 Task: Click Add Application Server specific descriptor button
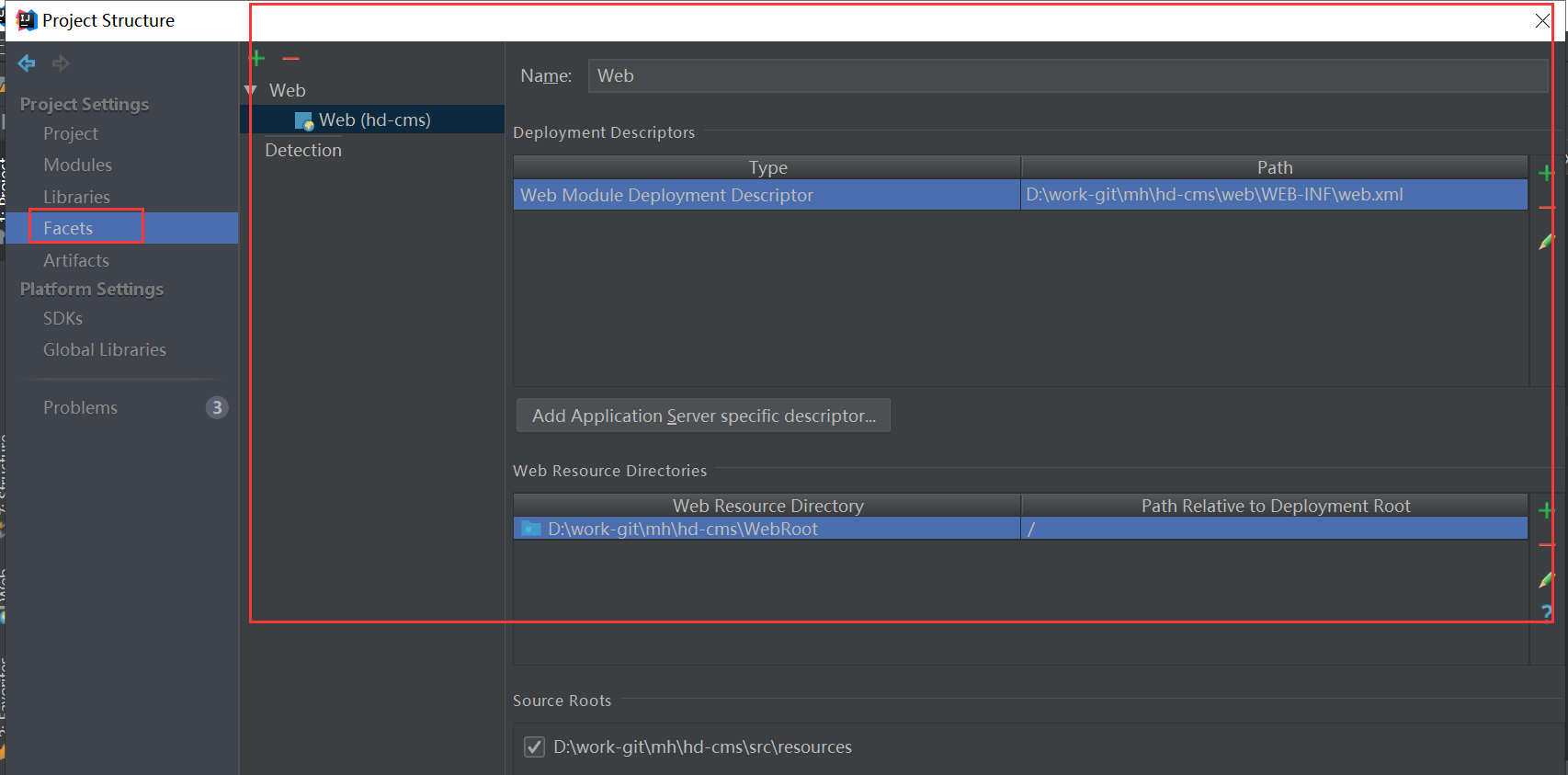(704, 416)
